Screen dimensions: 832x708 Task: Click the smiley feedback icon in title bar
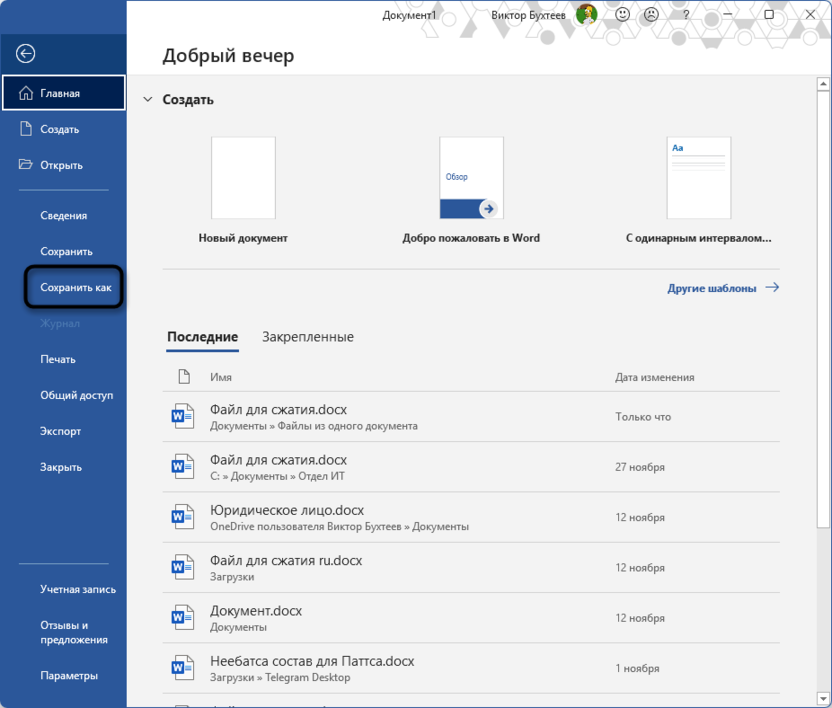[623, 15]
